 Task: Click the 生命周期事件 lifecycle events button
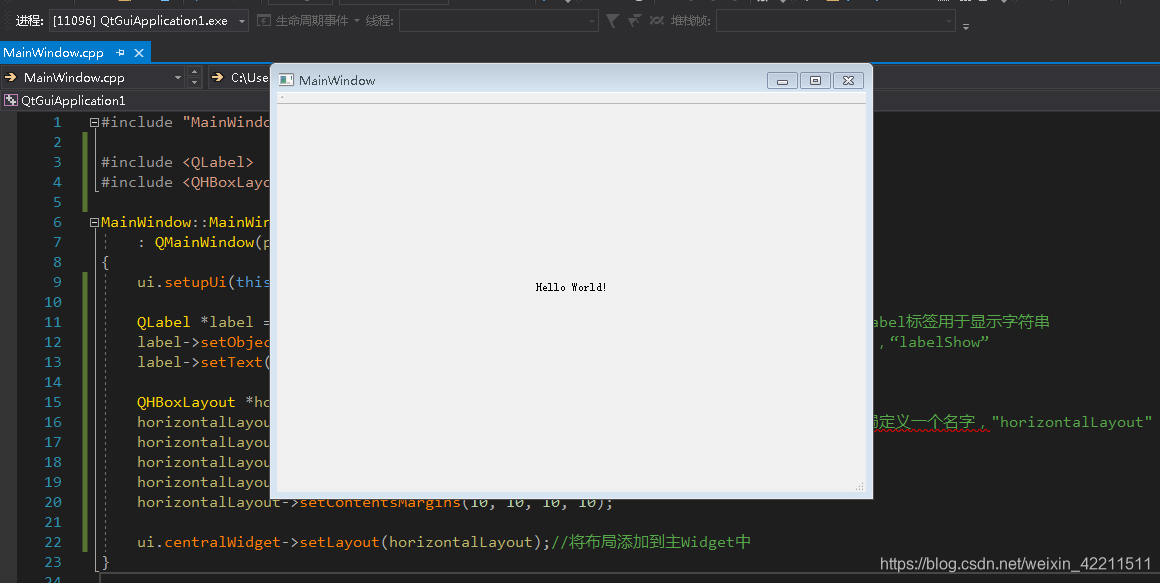pyautogui.click(x=308, y=21)
